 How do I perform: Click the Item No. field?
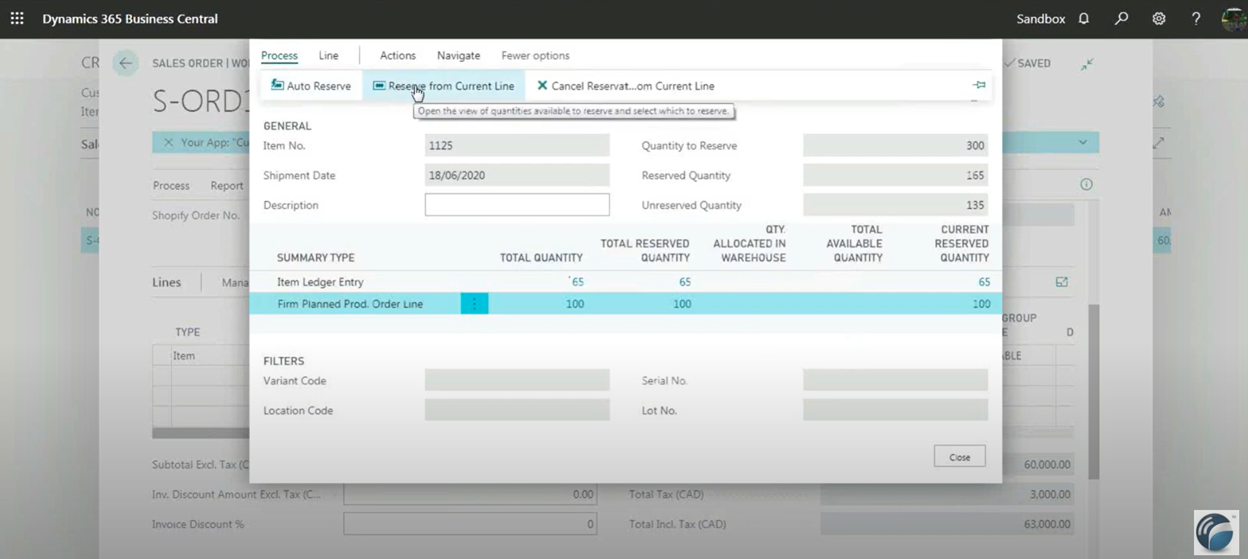click(x=517, y=145)
